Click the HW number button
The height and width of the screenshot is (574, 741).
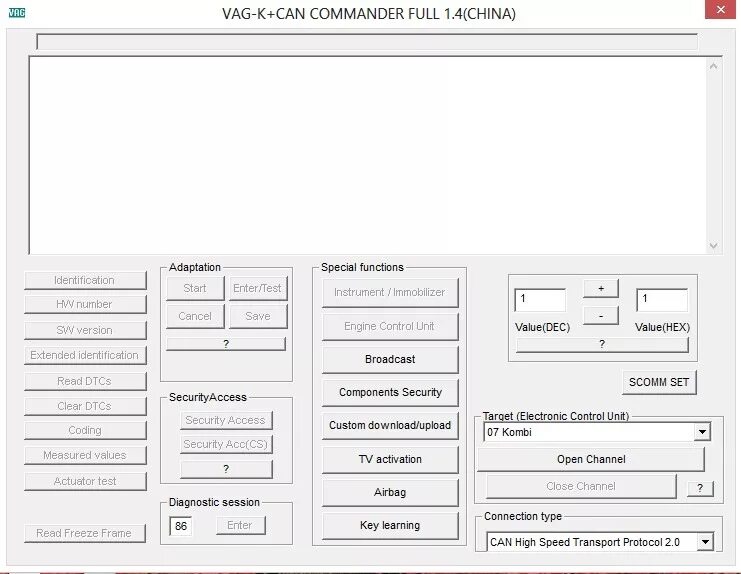(85, 304)
